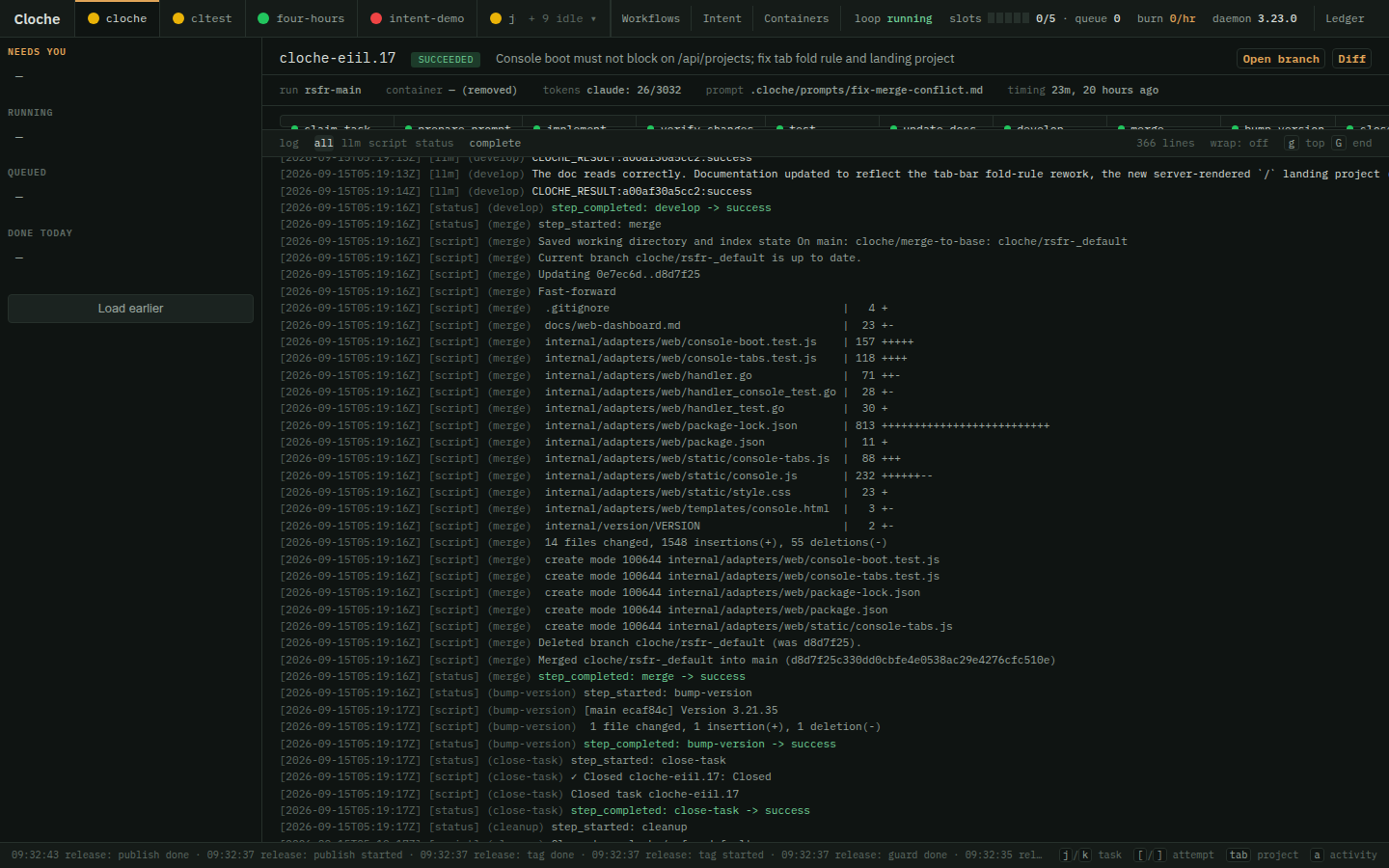Click '09:32:37 release: guard done' status entry

tap(864, 854)
